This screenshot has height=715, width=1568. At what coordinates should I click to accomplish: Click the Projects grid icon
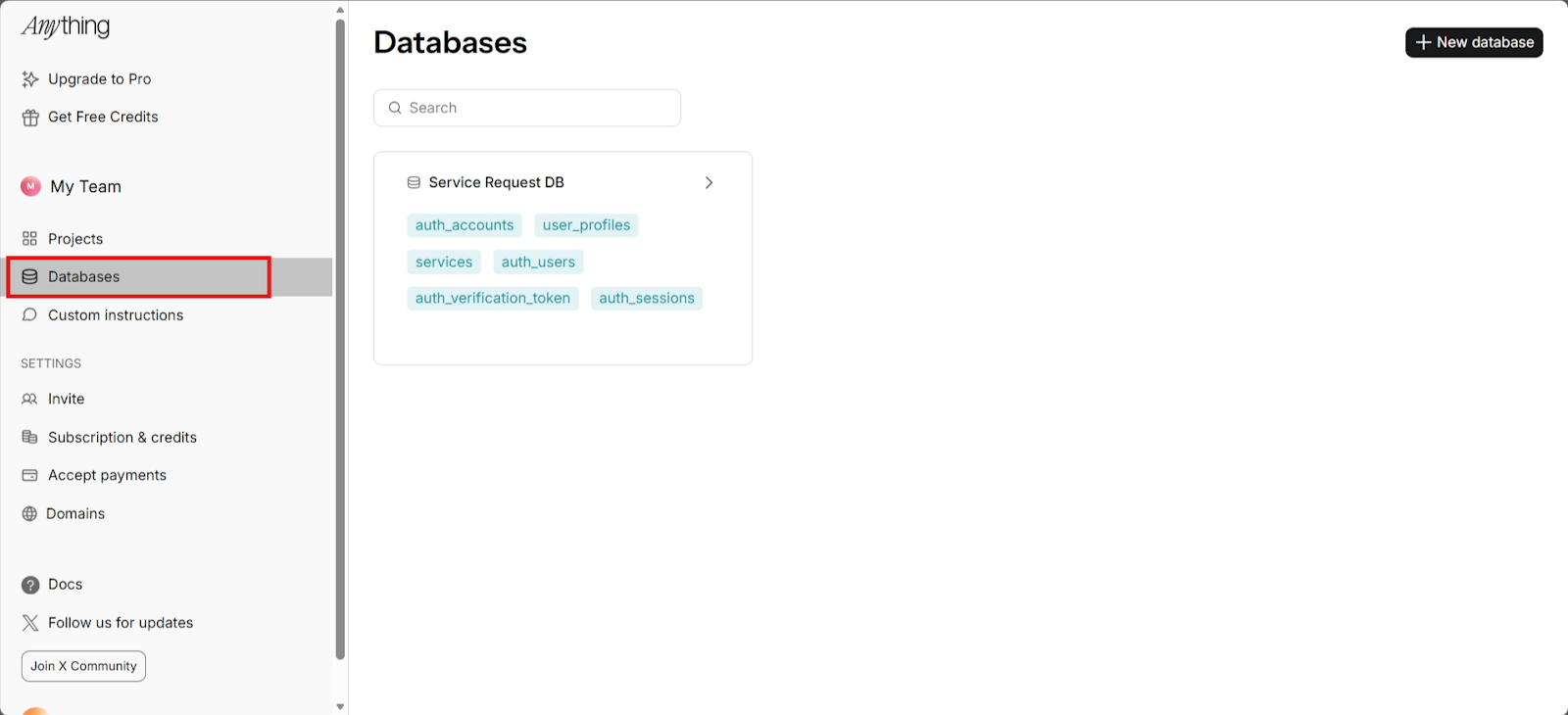point(29,238)
